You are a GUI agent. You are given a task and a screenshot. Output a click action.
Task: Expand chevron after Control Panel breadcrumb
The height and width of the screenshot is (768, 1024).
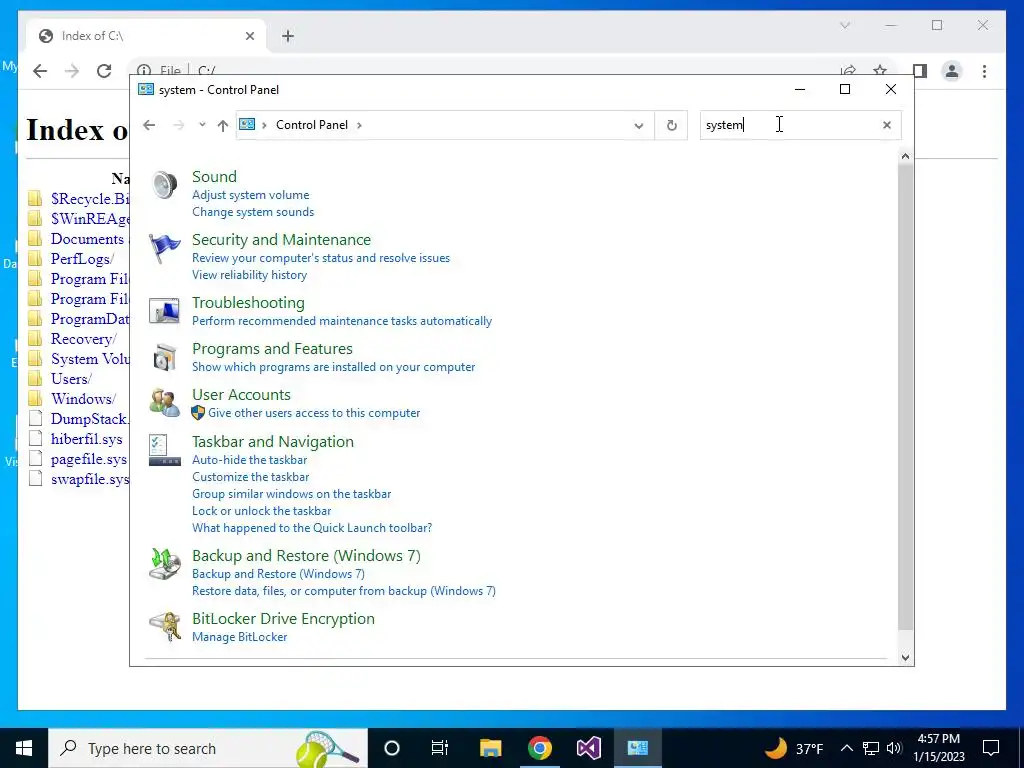pyautogui.click(x=359, y=125)
